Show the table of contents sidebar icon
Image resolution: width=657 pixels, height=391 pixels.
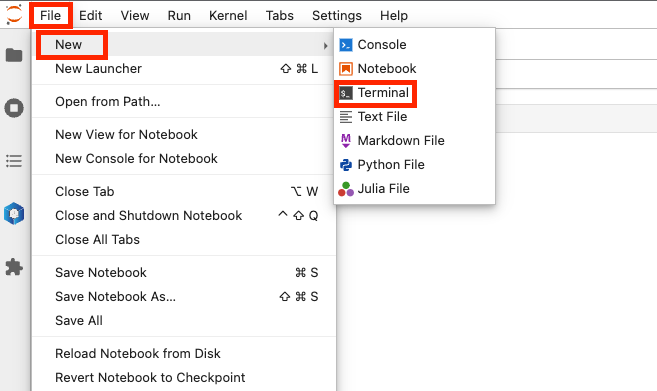click(14, 161)
